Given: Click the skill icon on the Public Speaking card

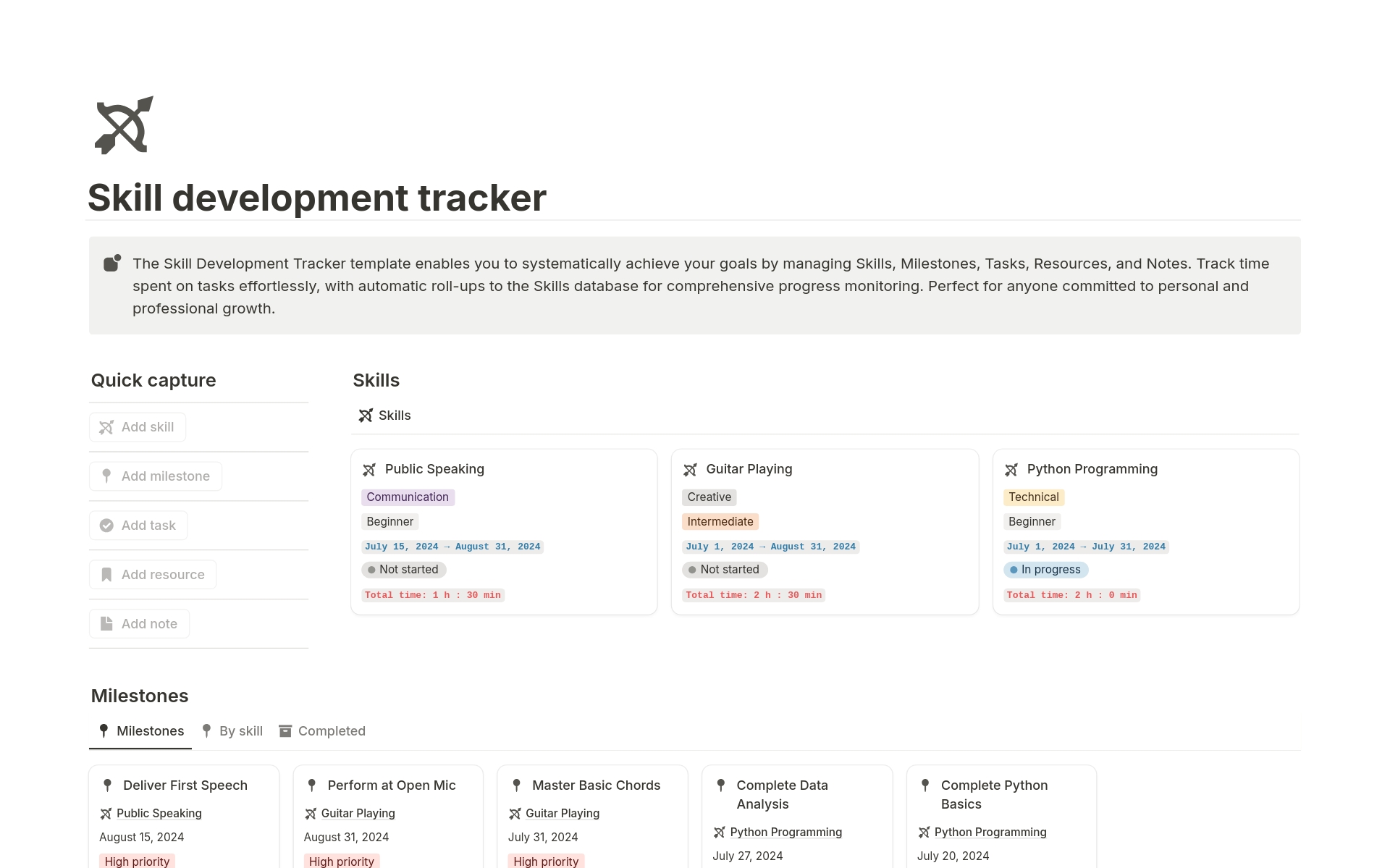Looking at the screenshot, I should point(371,469).
